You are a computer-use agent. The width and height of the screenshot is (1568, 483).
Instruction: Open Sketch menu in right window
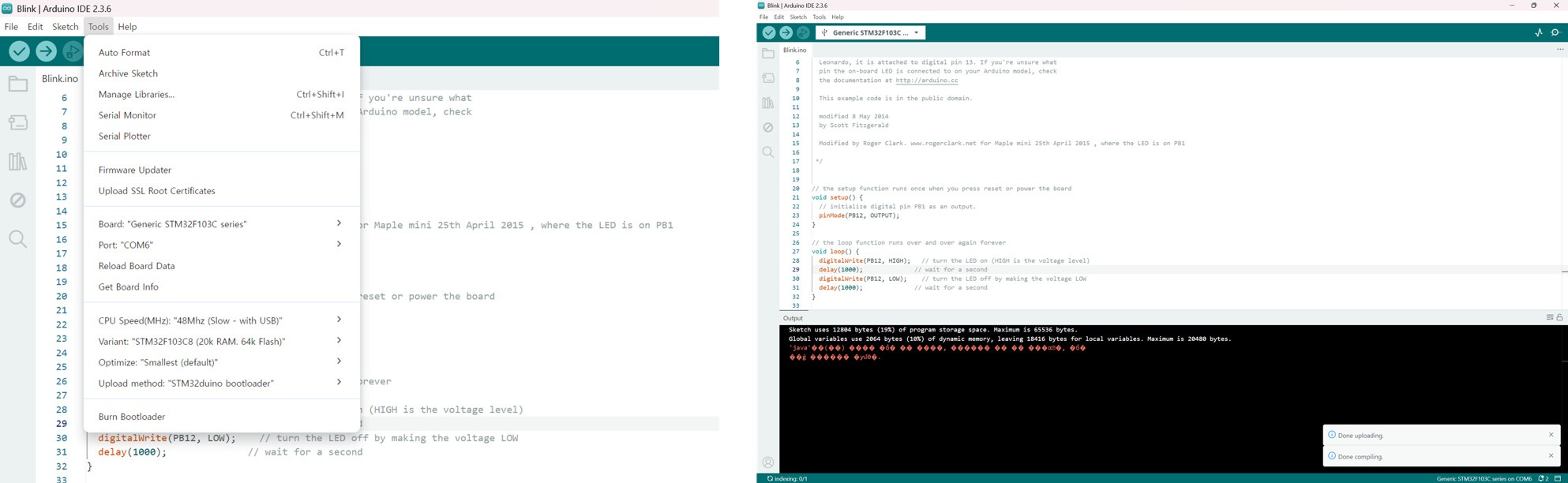point(798,17)
